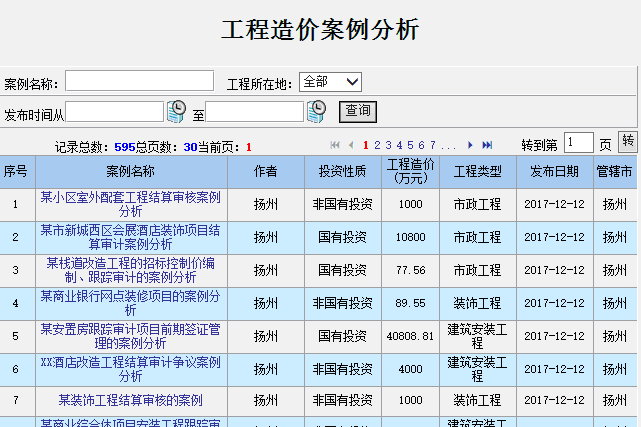The width and height of the screenshot is (641, 427).
Task: Click the next page arrow
Action: [x=471, y=145]
